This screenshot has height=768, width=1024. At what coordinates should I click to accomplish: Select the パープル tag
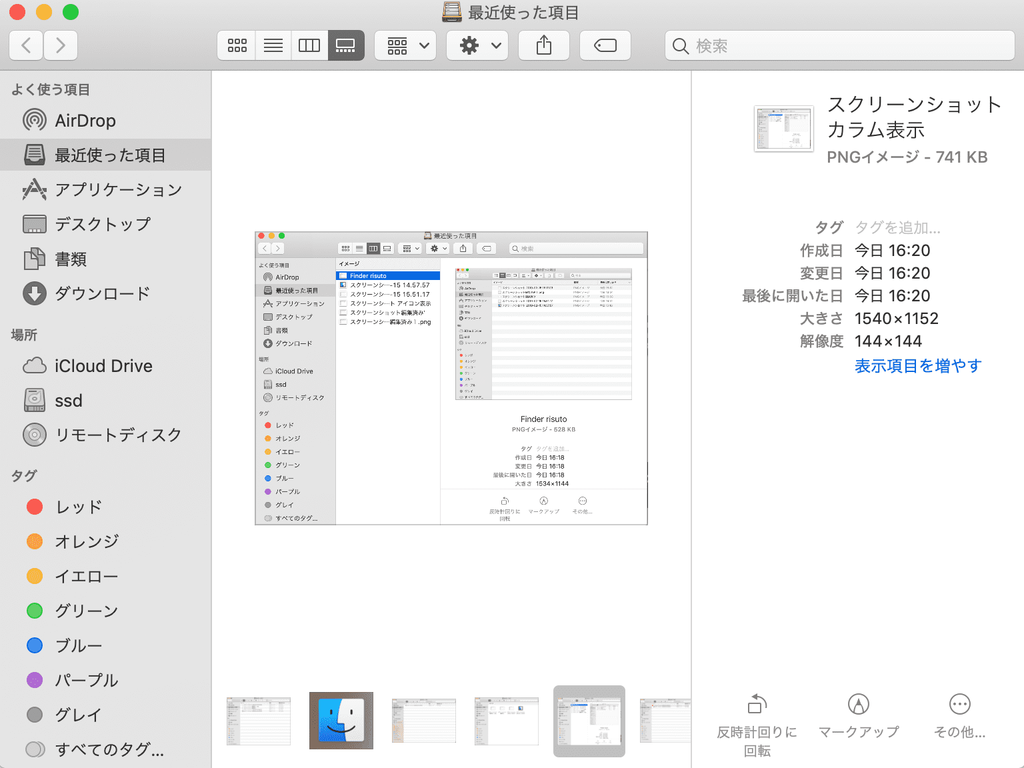(x=106, y=680)
